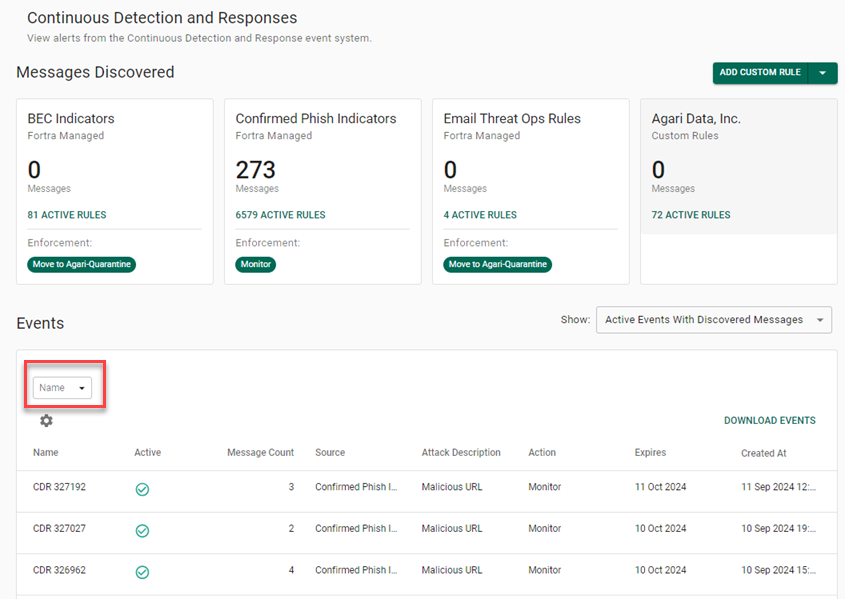845x599 pixels.
Task: Click the Move to Agari-Quarantine badge under BEC Indicators
Action: pos(81,264)
